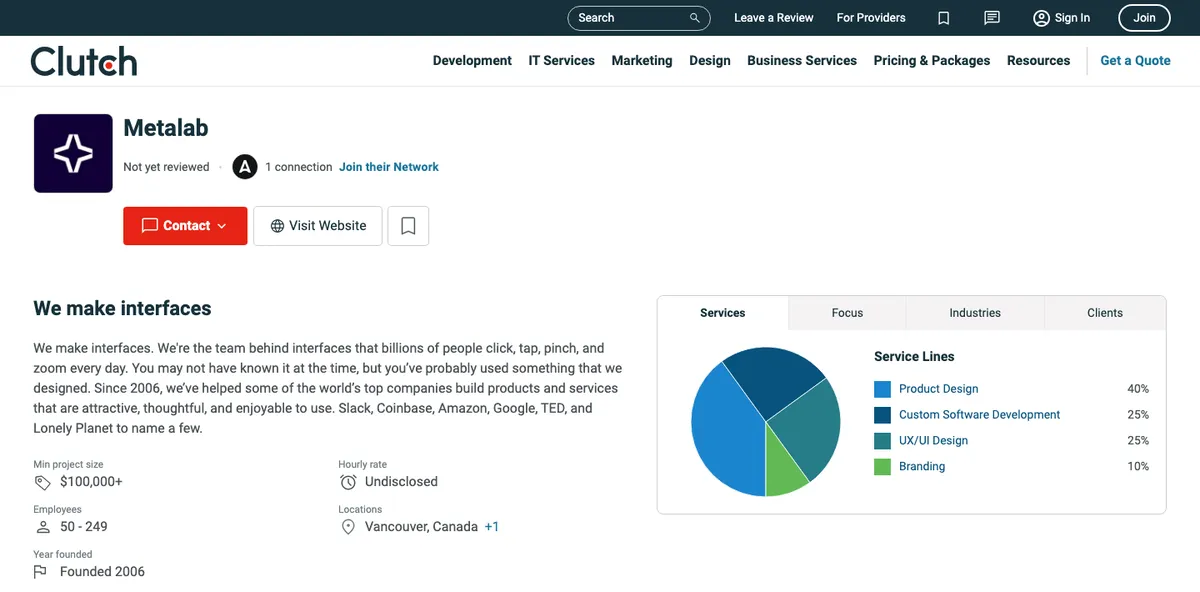The image size is (1200, 592).
Task: Open the Business Services menu
Action: coord(802,61)
